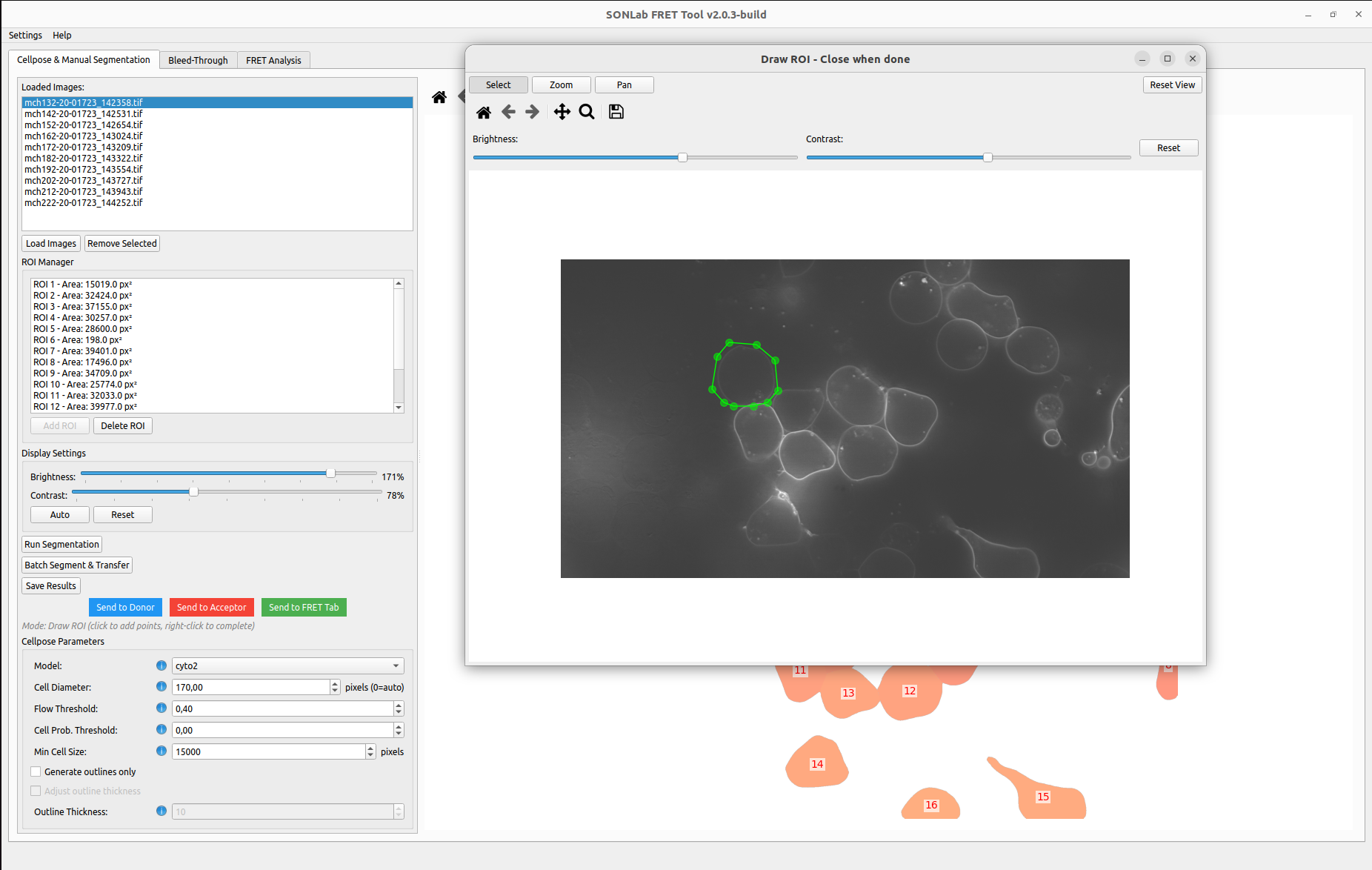
Task: Click the Reset View button
Action: 1173,85
